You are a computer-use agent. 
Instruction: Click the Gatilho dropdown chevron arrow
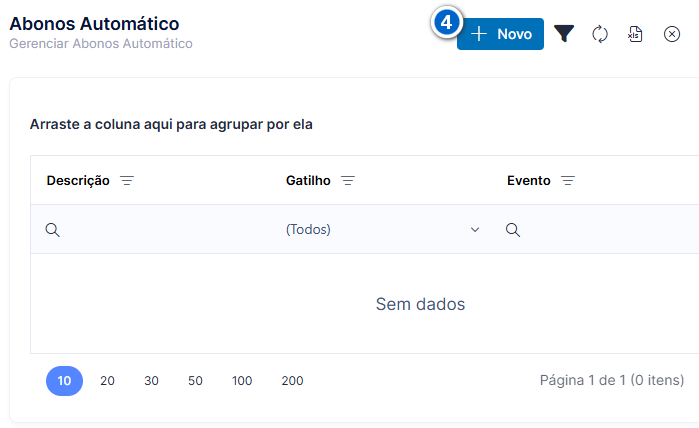(x=475, y=230)
